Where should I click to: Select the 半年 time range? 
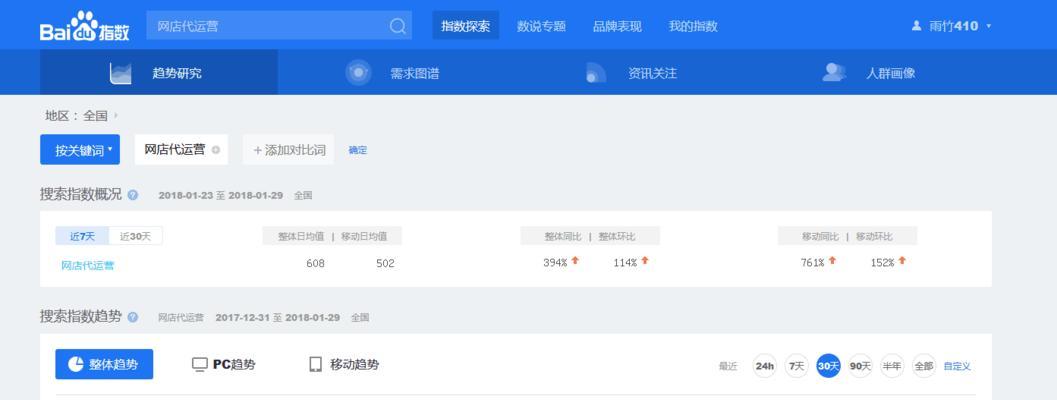tap(892, 366)
